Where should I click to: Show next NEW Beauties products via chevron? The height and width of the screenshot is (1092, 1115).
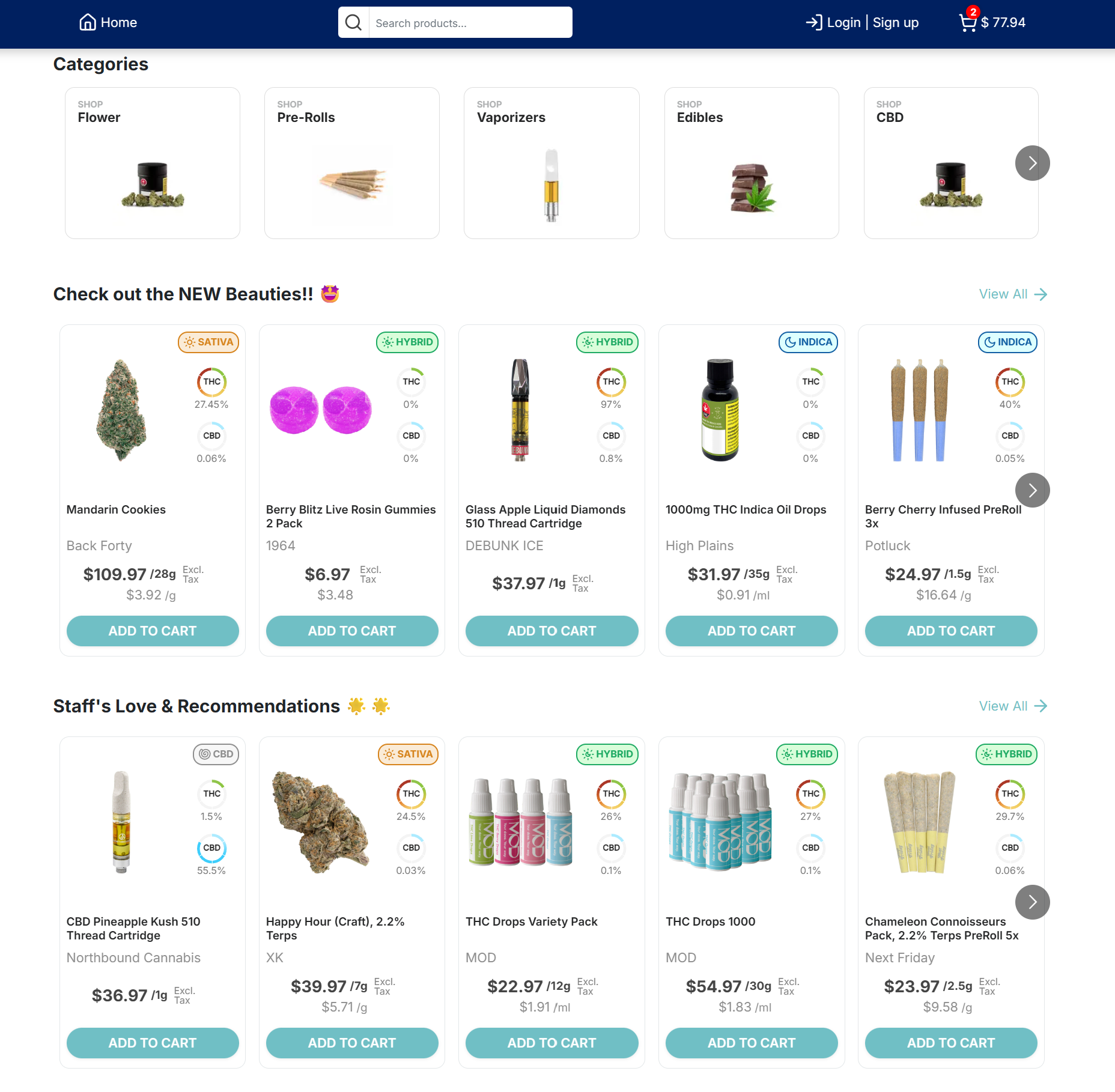point(1032,491)
